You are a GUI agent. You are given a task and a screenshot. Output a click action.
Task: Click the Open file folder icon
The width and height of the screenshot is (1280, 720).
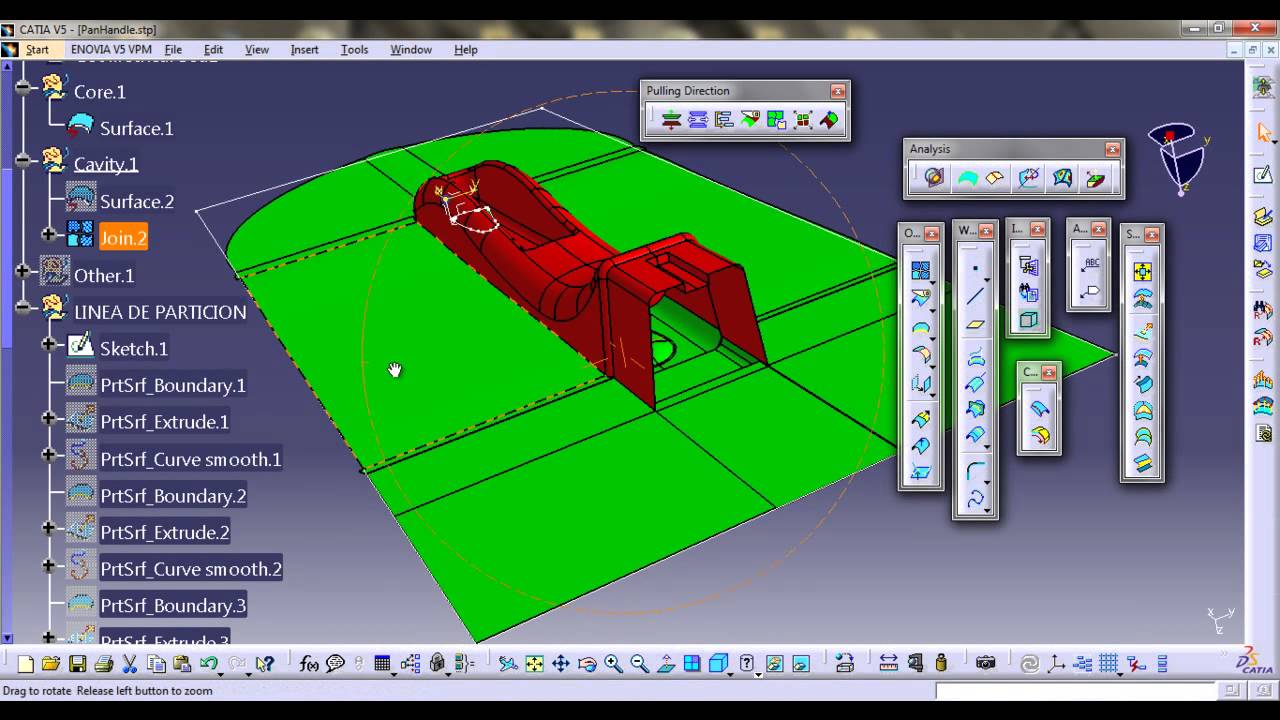(x=51, y=663)
